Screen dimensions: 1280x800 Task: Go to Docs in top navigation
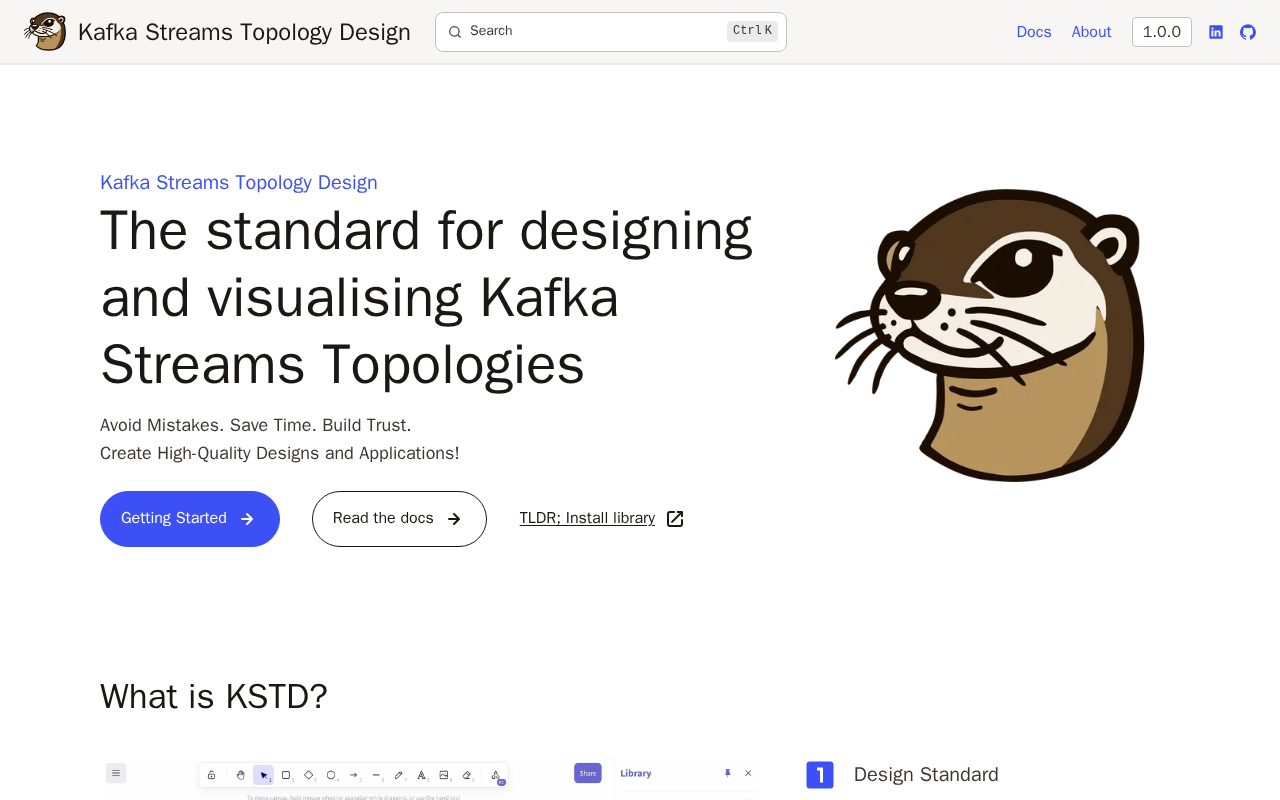[x=1033, y=32]
